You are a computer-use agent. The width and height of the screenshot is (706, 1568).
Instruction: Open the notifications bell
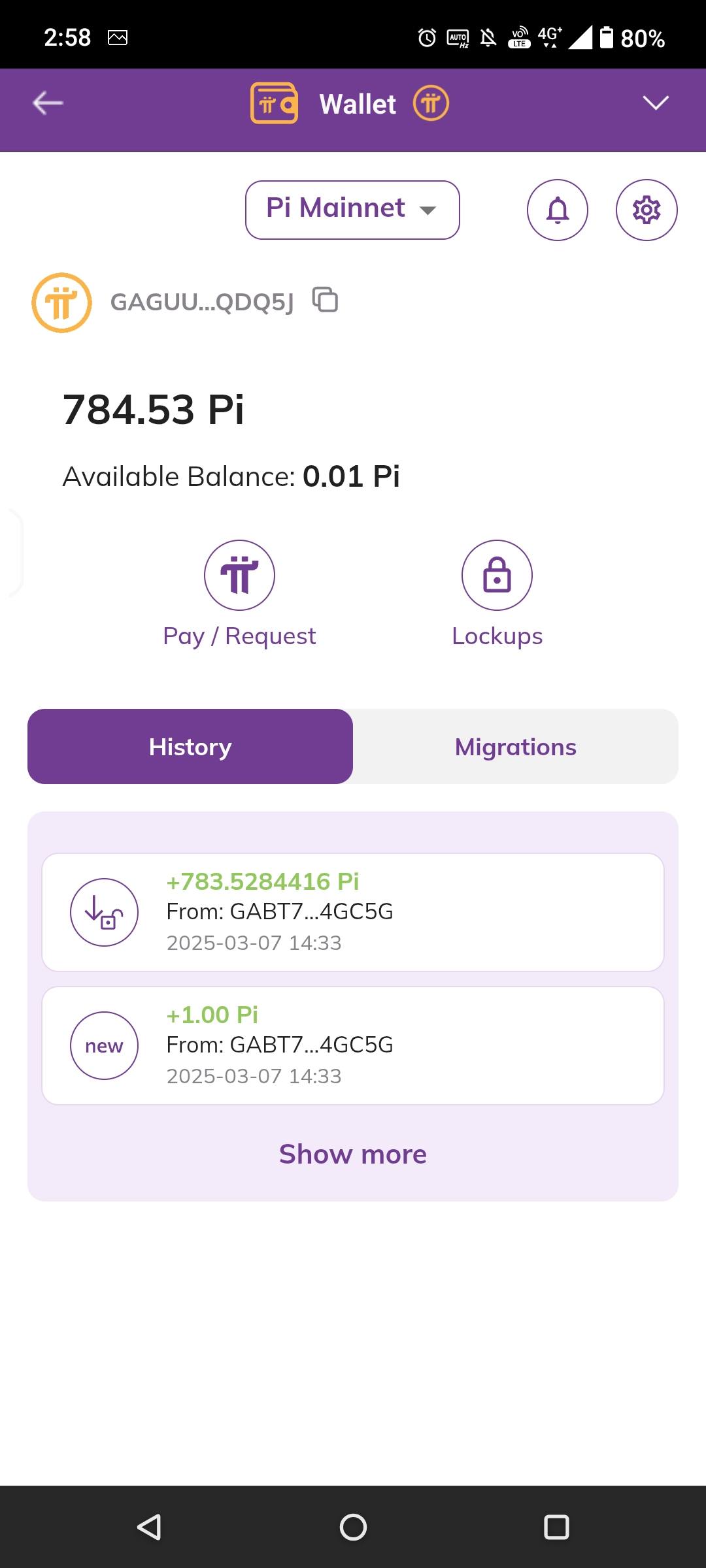[558, 210]
